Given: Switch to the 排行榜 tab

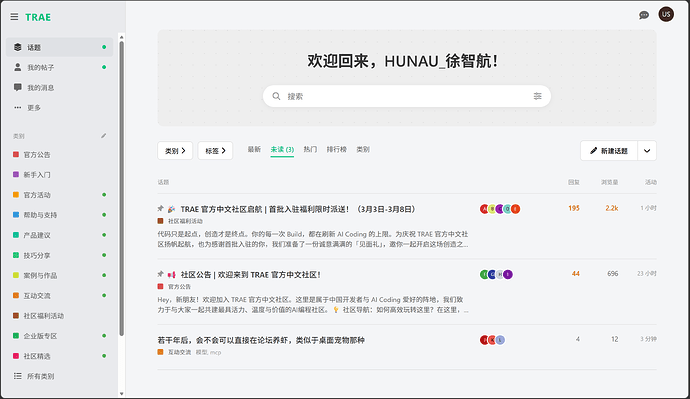Looking at the screenshot, I should pyautogui.click(x=337, y=150).
